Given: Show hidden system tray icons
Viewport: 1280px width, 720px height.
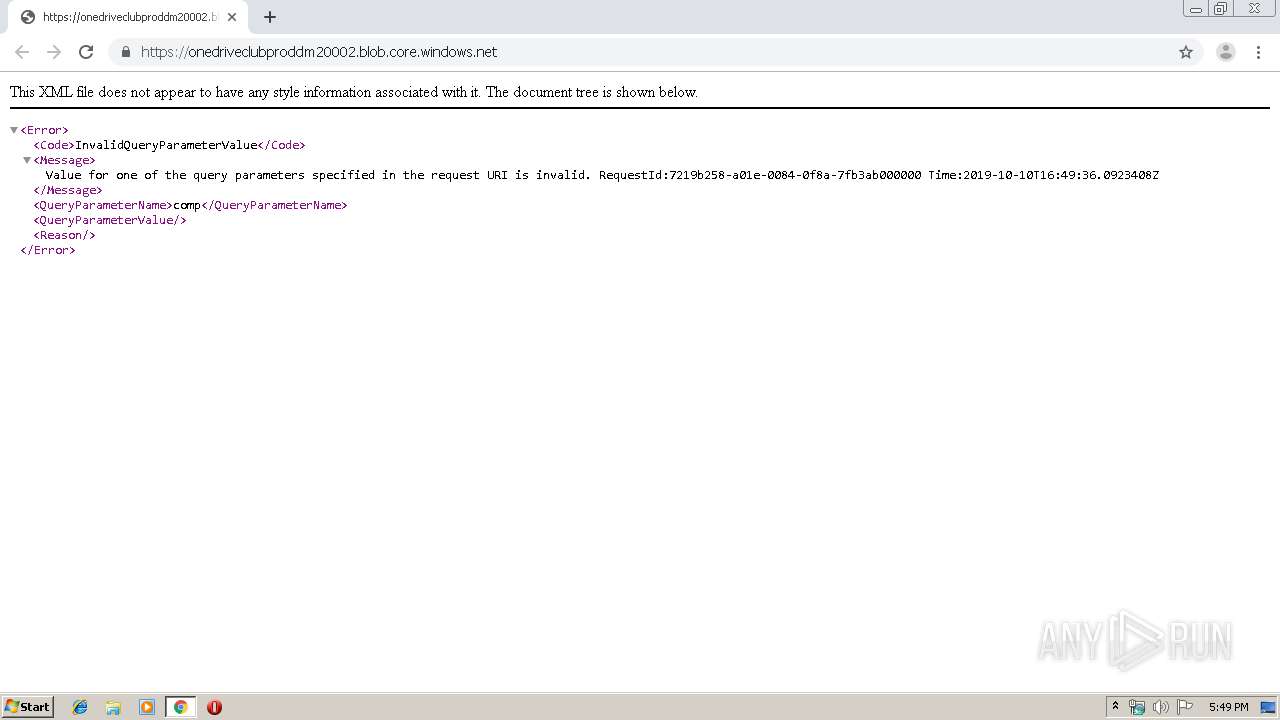Looking at the screenshot, I should (x=1115, y=707).
